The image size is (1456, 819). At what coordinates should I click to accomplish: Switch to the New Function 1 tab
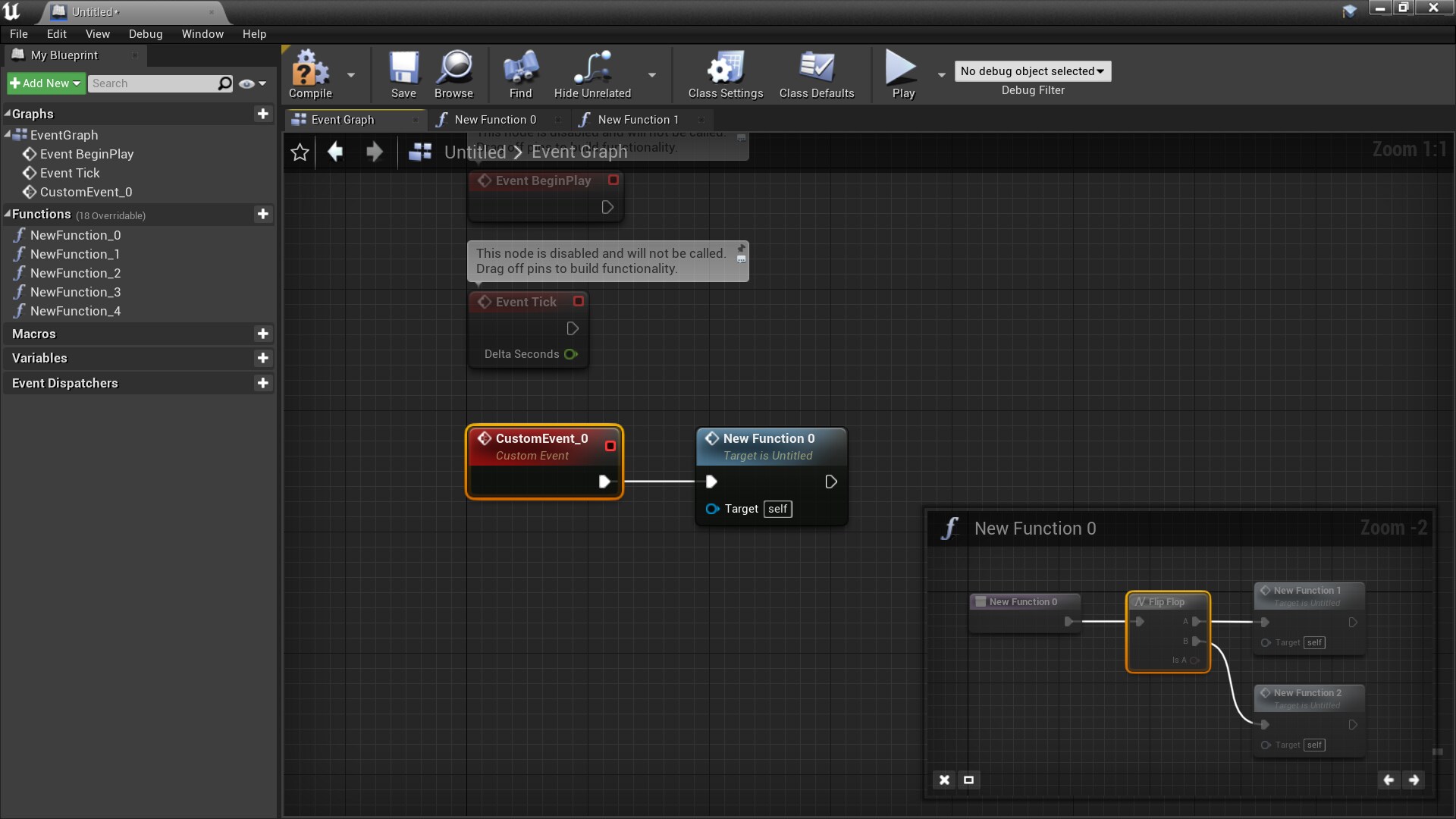(x=637, y=119)
